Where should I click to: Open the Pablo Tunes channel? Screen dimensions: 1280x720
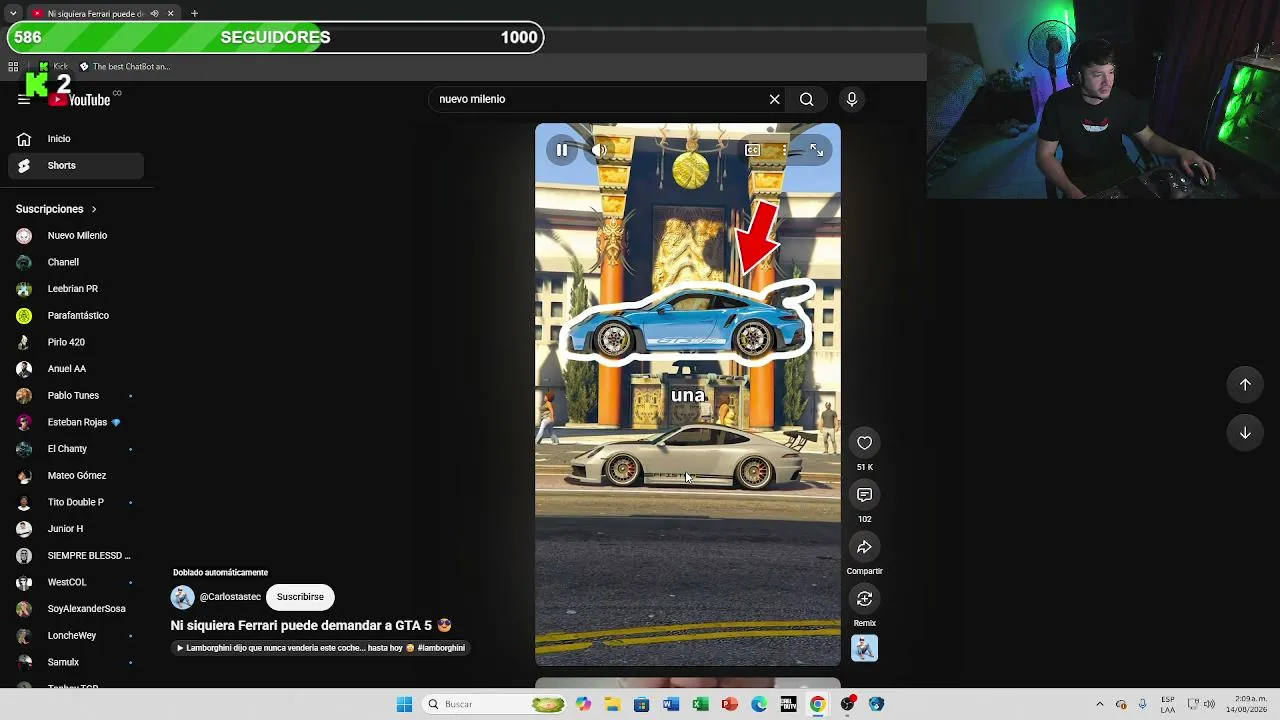click(76, 396)
